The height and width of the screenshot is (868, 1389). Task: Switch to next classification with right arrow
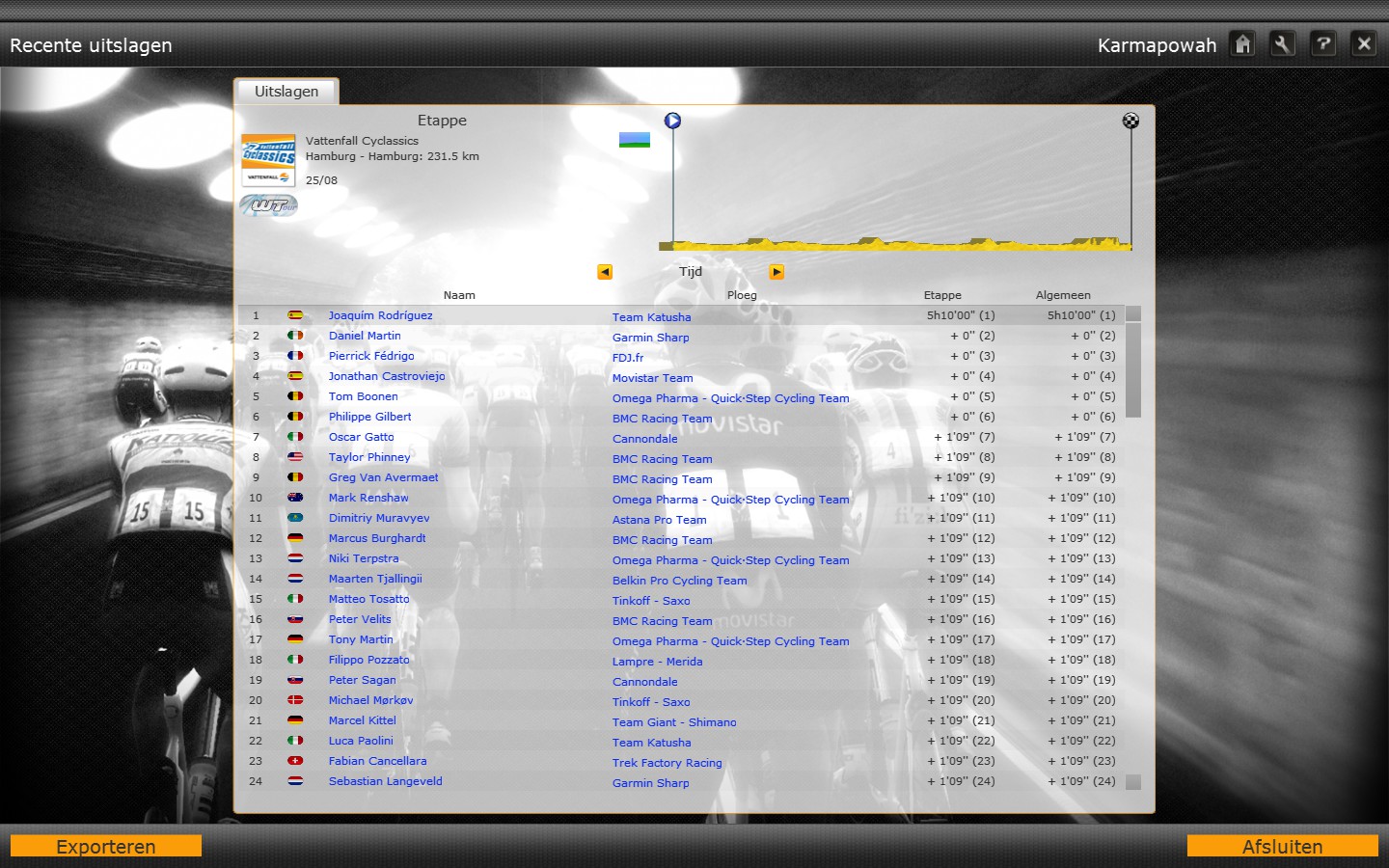(x=776, y=272)
